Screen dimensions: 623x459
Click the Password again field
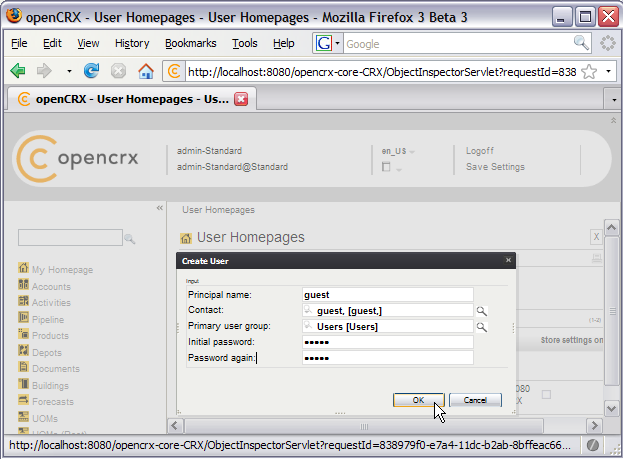pos(388,358)
